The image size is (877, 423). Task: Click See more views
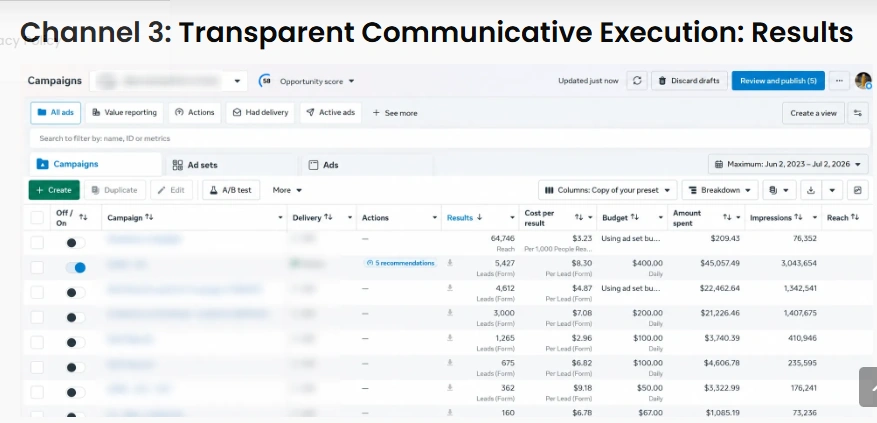[x=395, y=113]
